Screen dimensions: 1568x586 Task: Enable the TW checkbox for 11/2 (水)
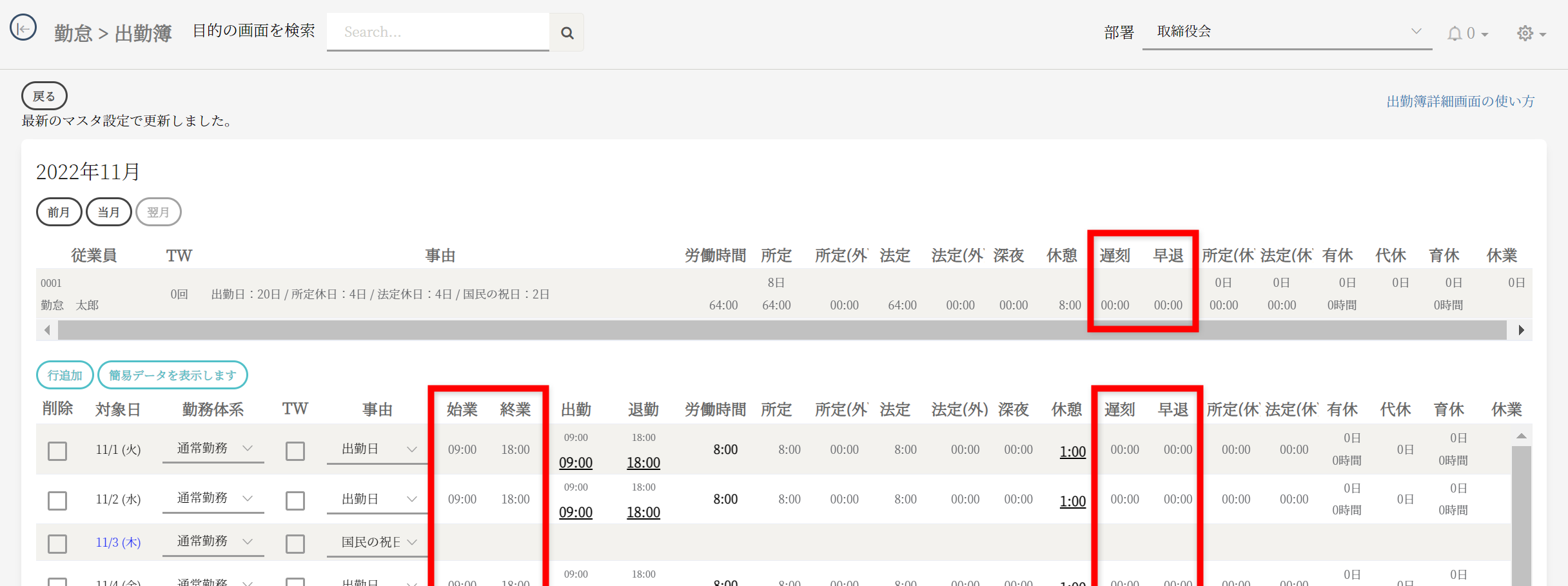pyautogui.click(x=295, y=500)
